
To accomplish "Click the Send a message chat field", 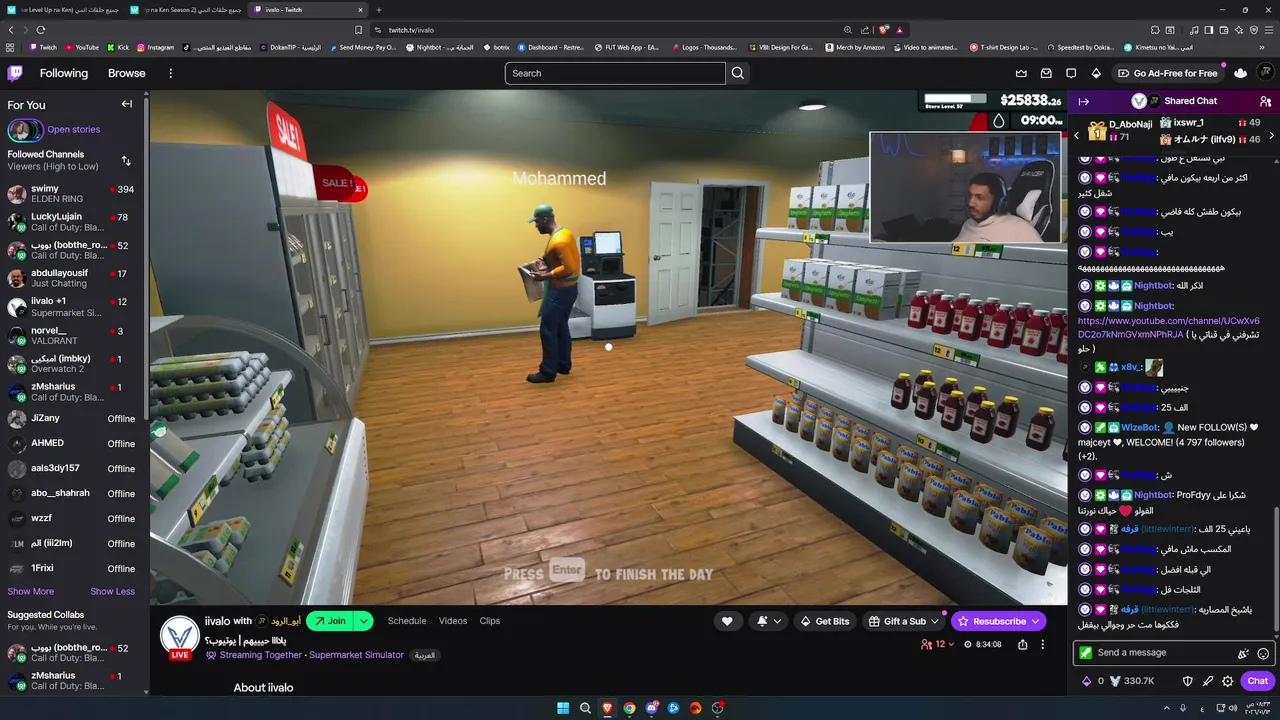I will 1173,653.
